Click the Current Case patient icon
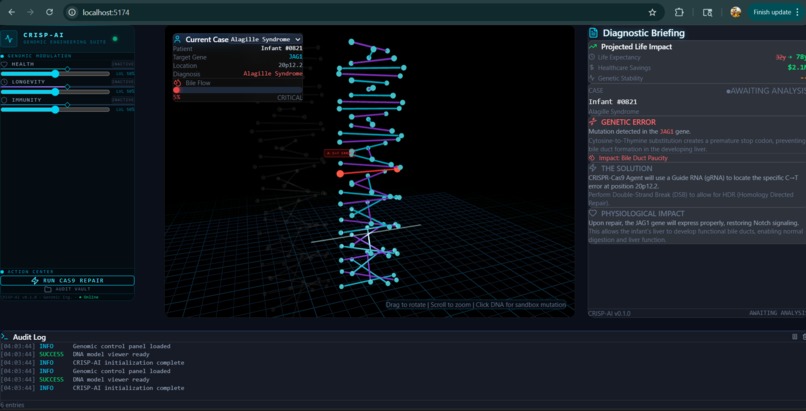 point(177,39)
